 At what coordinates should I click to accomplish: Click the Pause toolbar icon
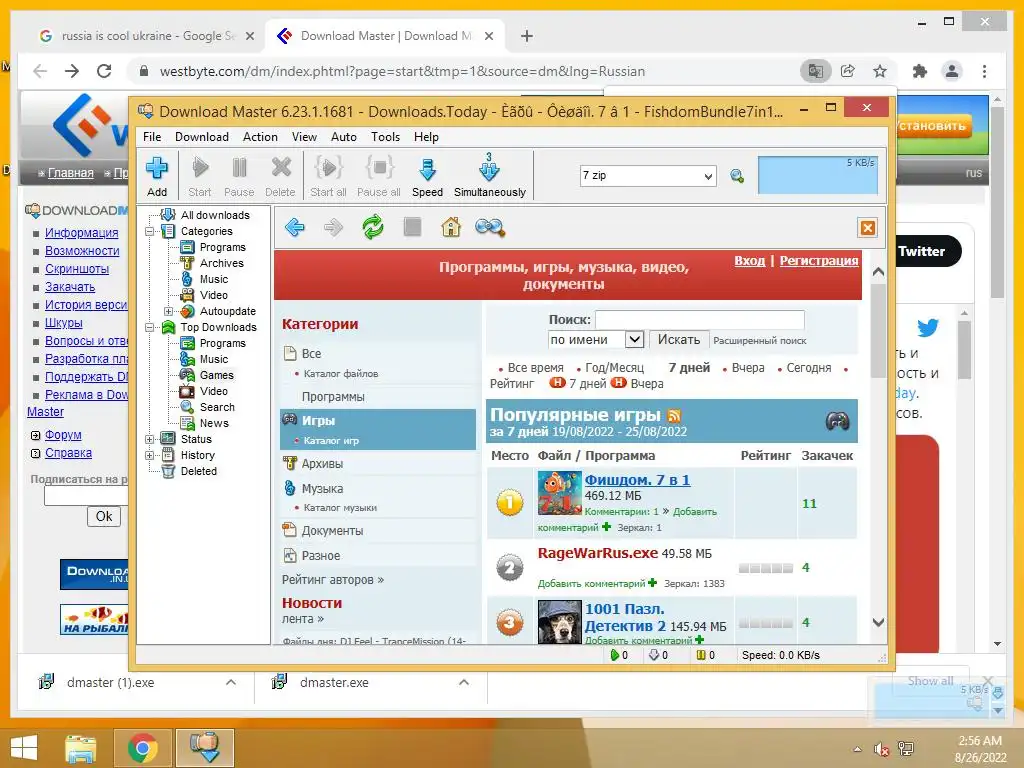[239, 168]
